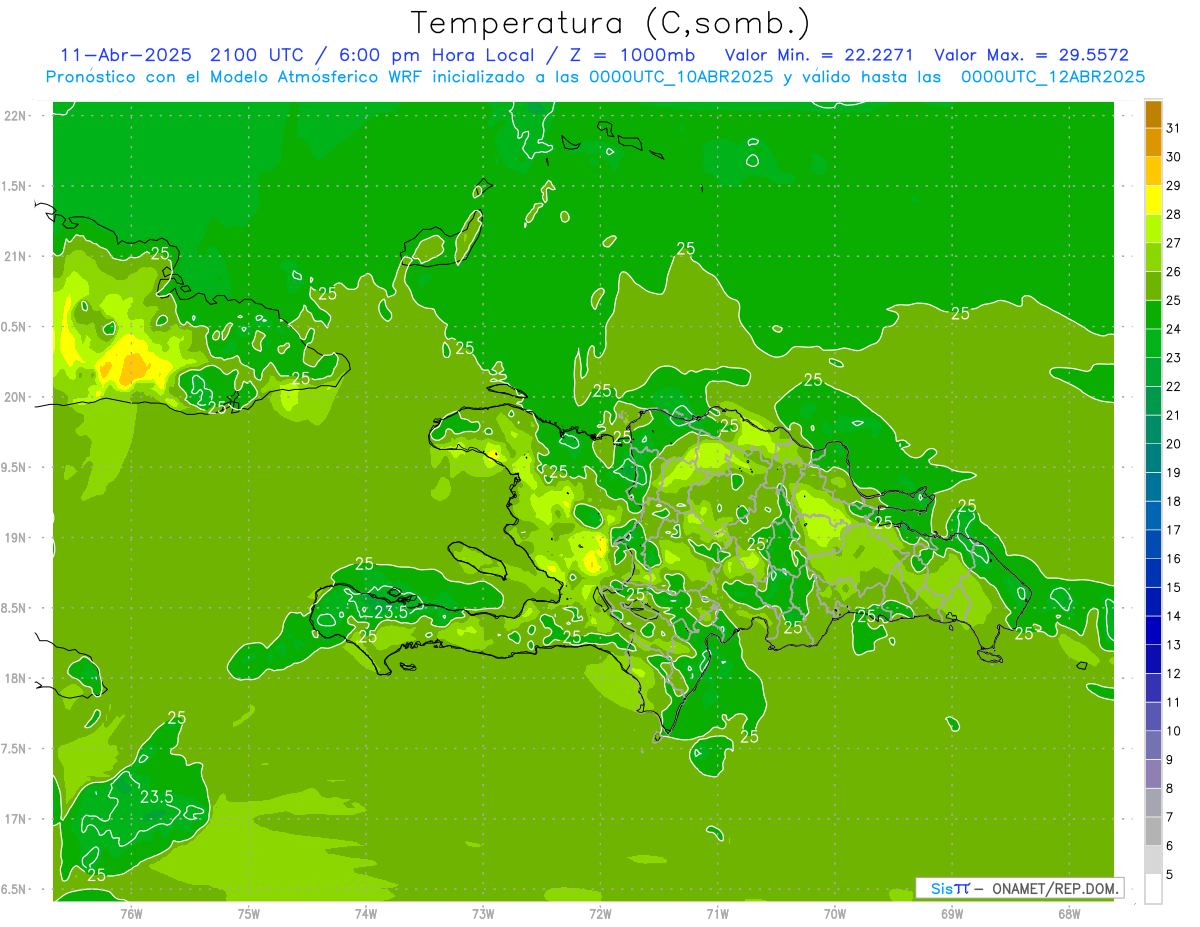The height and width of the screenshot is (927, 1200).
Task: Click the '19N' latitude label
Action: click(x=15, y=538)
